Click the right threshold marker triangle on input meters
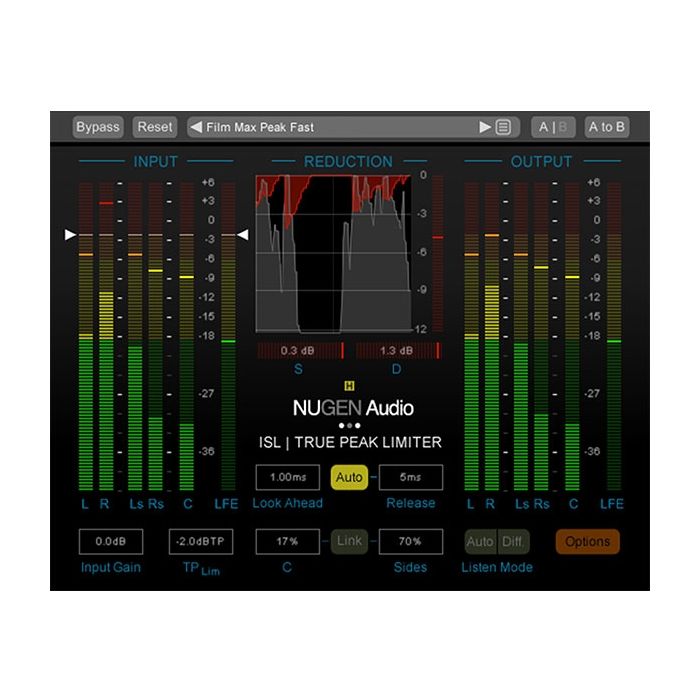700x700 pixels. (x=242, y=234)
